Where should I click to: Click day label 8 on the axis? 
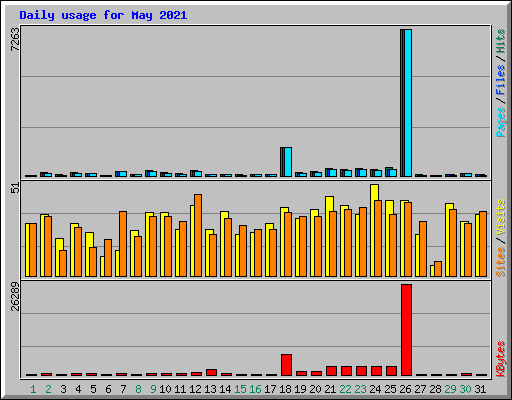coord(138,389)
